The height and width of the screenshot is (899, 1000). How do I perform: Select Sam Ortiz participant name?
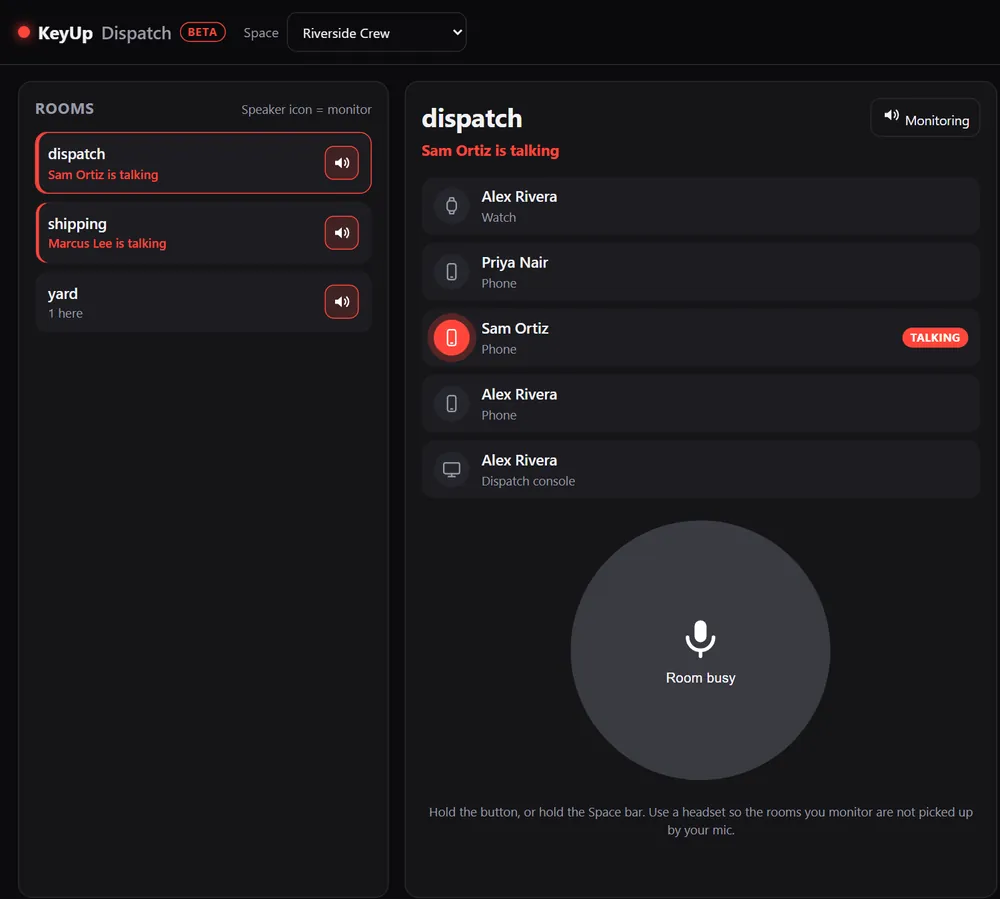click(515, 328)
